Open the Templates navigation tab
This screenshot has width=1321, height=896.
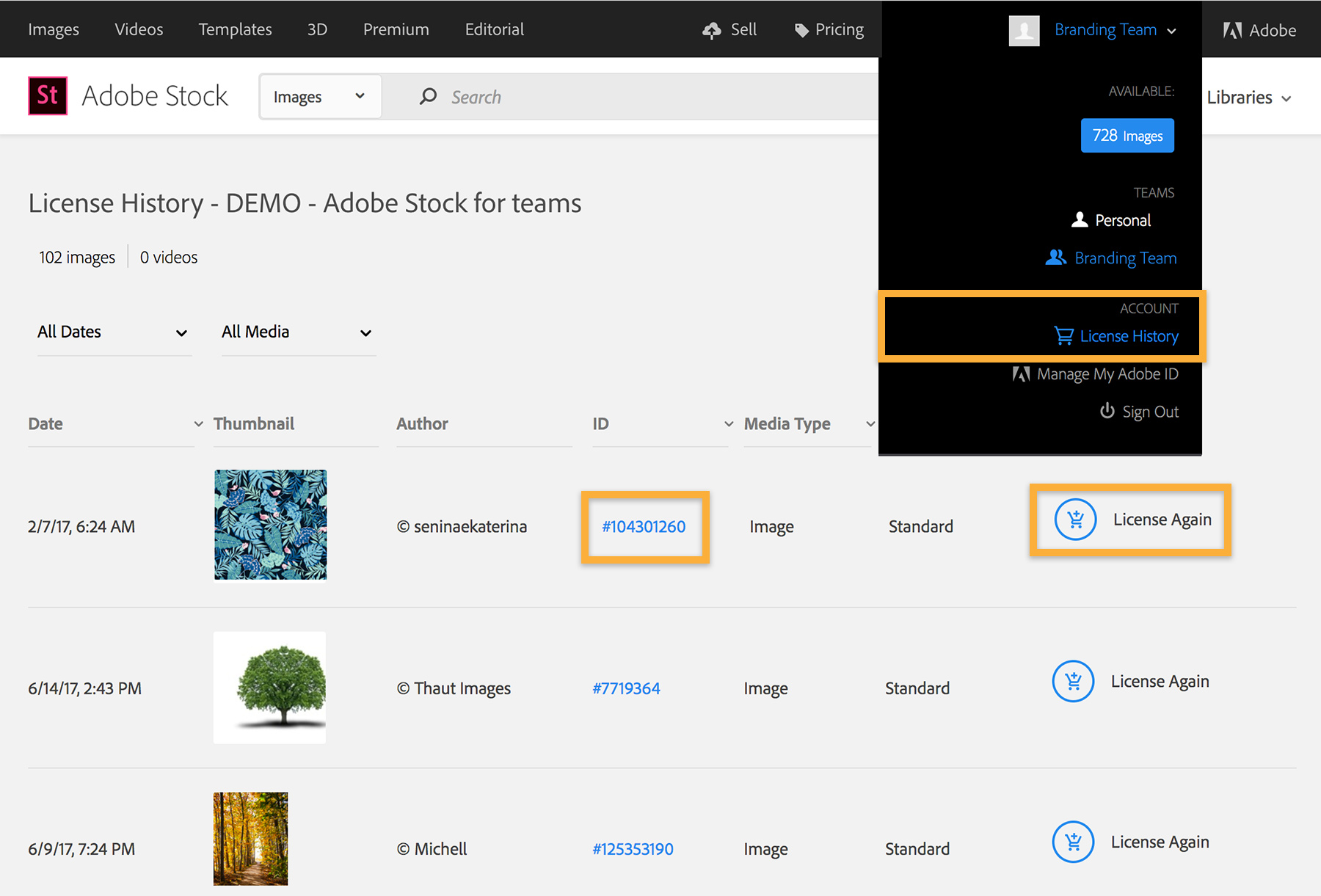[235, 29]
